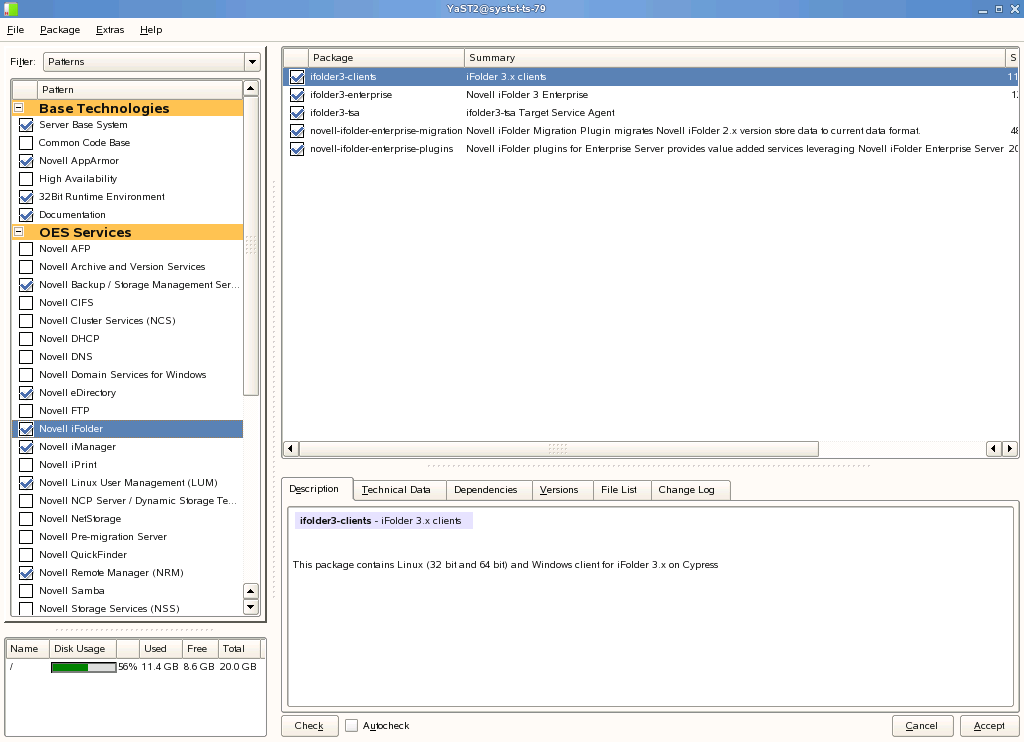The image size is (1024, 743).
Task: Click status icon for ifolder3-enterprise package
Action: 297,95
